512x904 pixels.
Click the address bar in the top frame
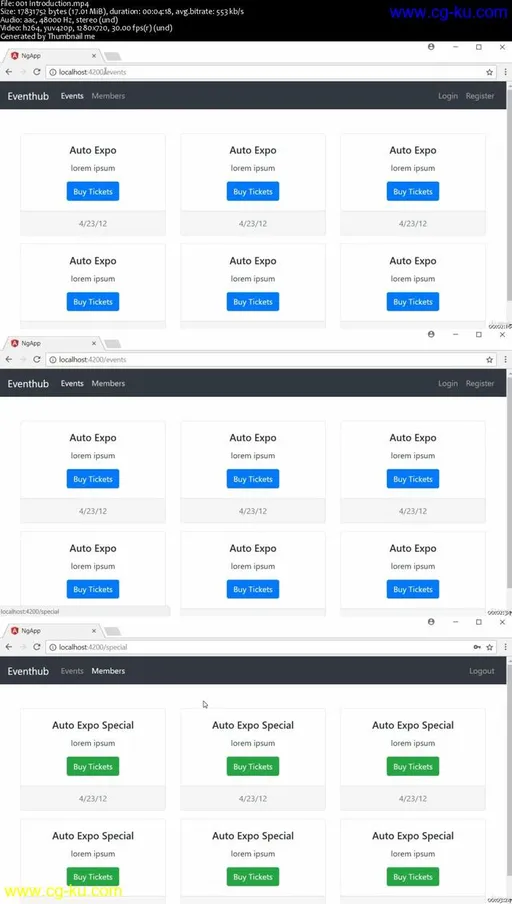tap(271, 72)
